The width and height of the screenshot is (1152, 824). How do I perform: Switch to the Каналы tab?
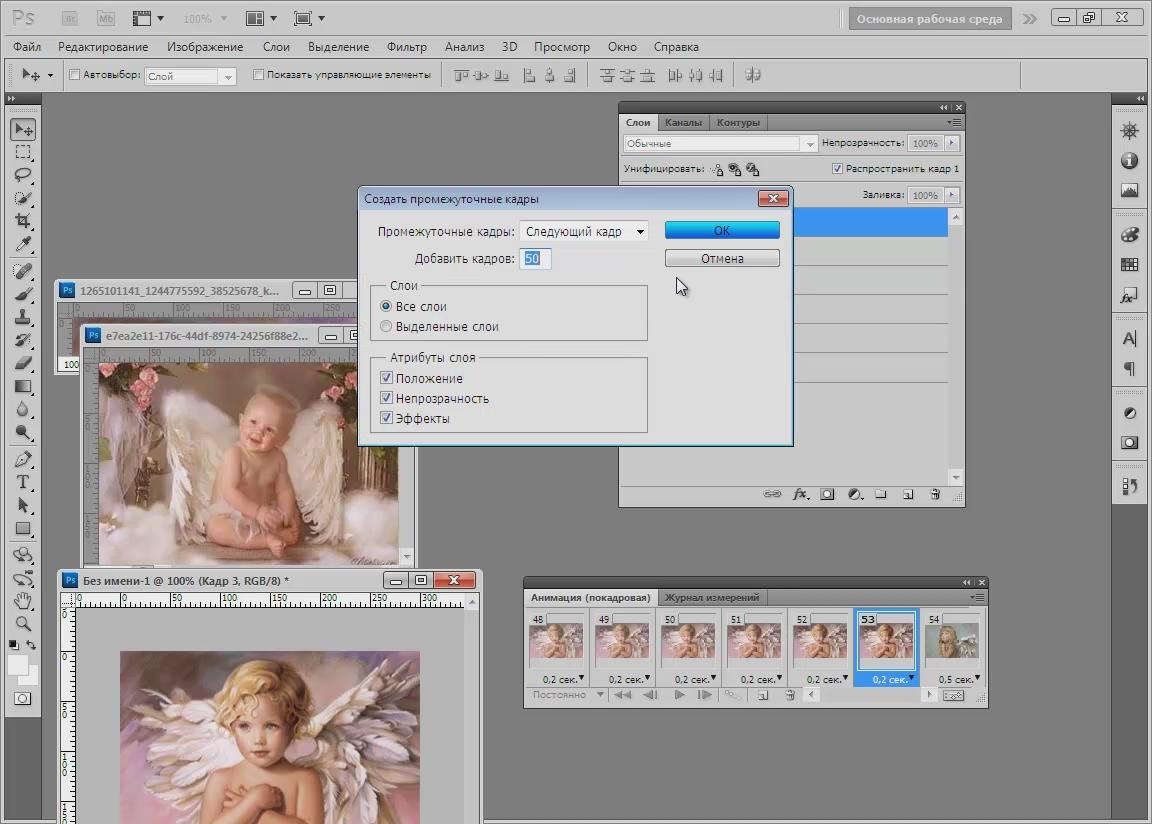point(683,123)
